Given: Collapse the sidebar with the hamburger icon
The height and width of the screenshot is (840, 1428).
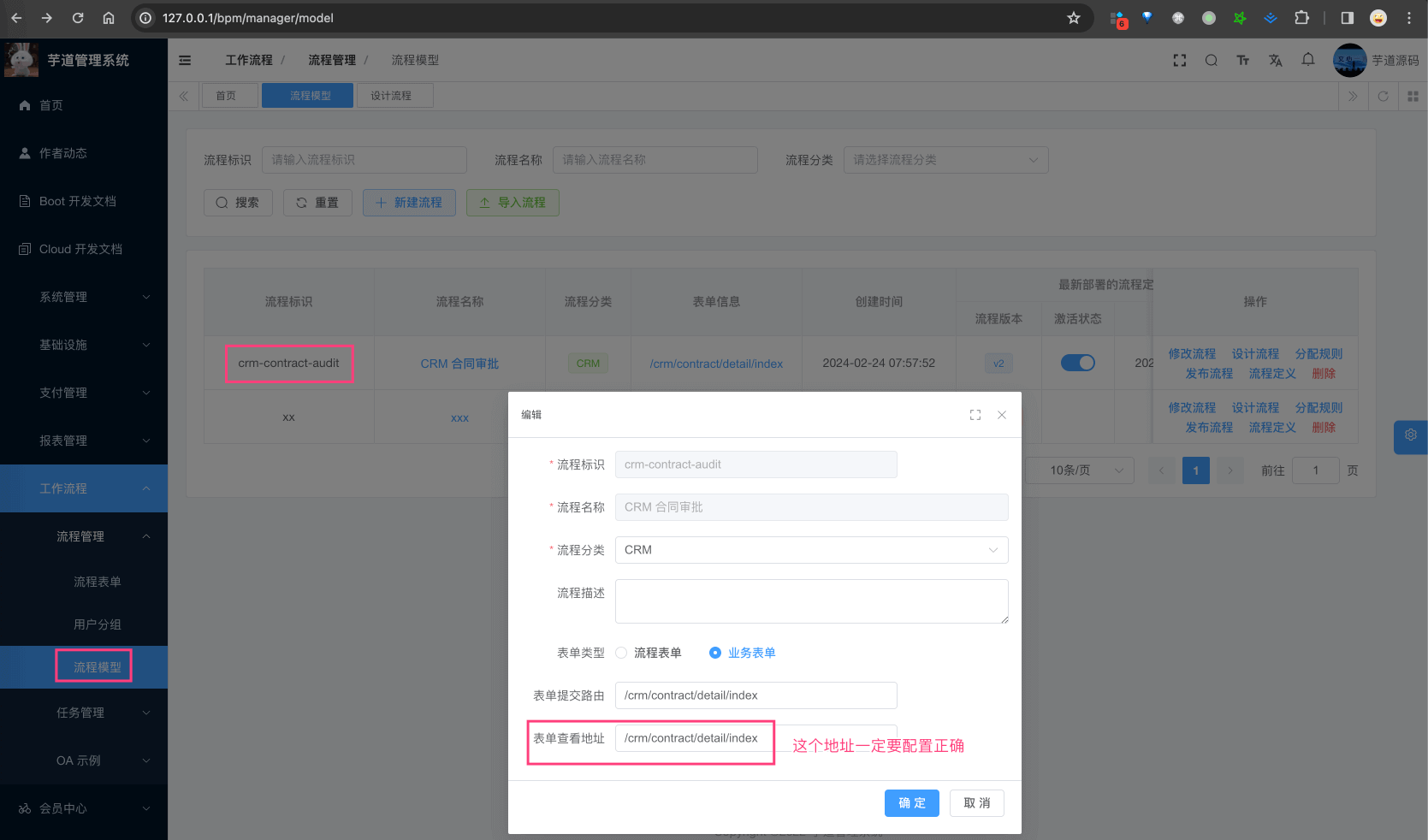Looking at the screenshot, I should tap(185, 60).
